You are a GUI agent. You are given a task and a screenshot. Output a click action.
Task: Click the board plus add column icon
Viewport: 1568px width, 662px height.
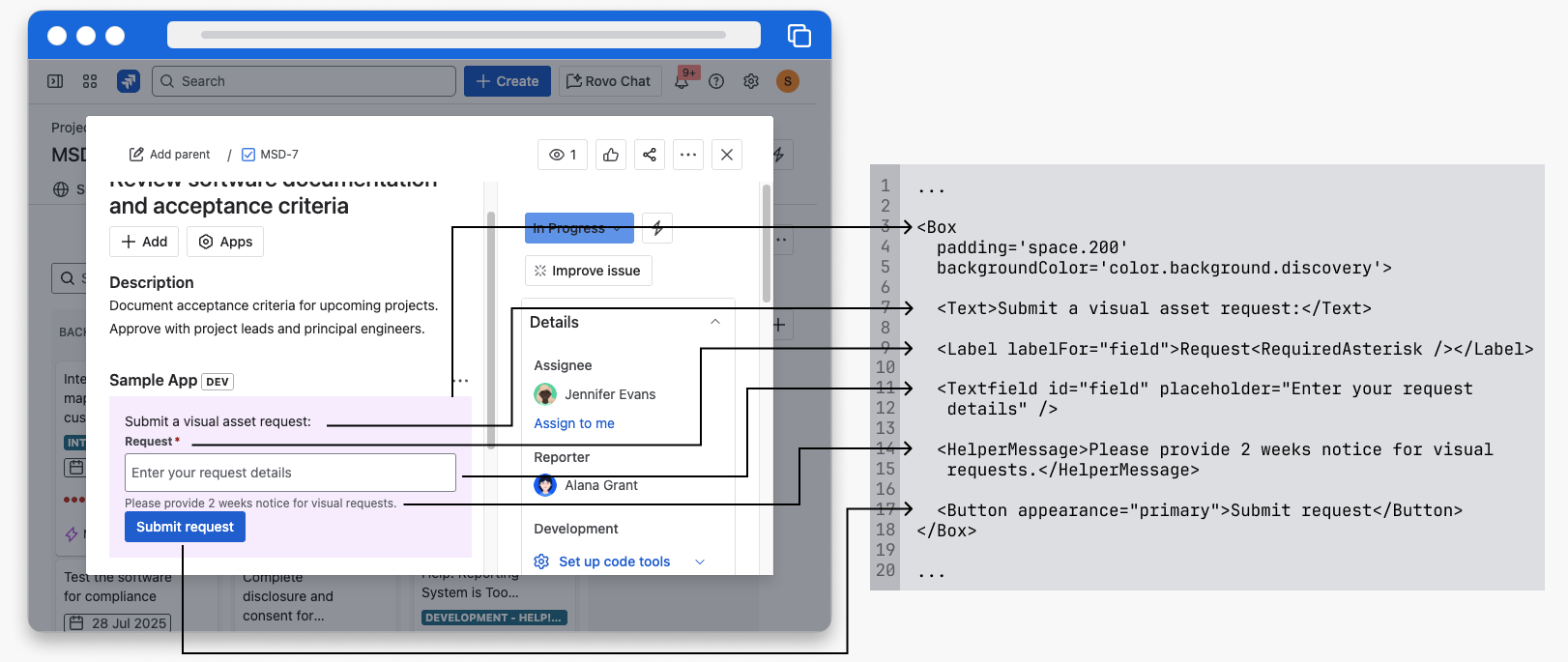(779, 325)
